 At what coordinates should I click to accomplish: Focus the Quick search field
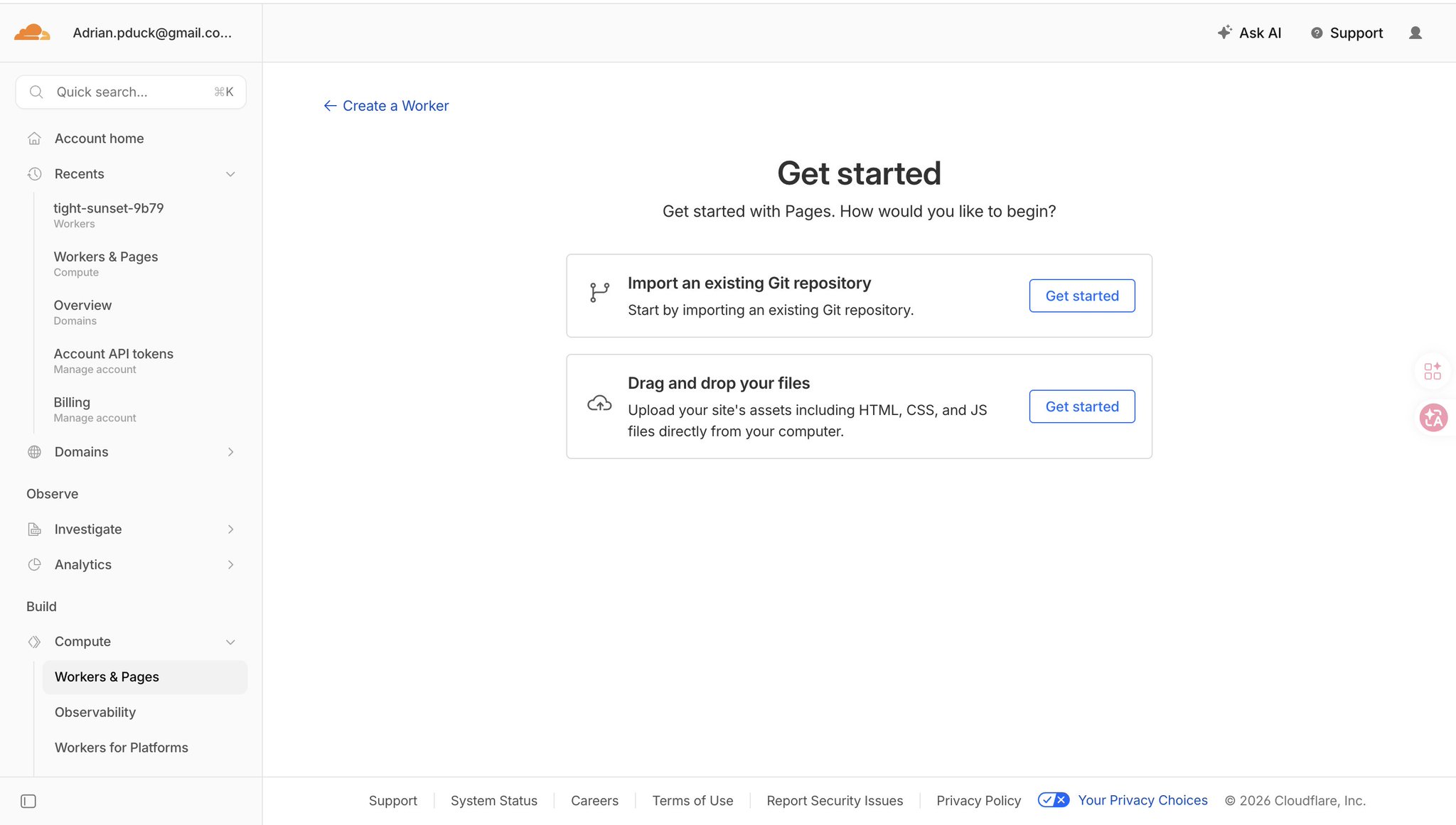131,92
